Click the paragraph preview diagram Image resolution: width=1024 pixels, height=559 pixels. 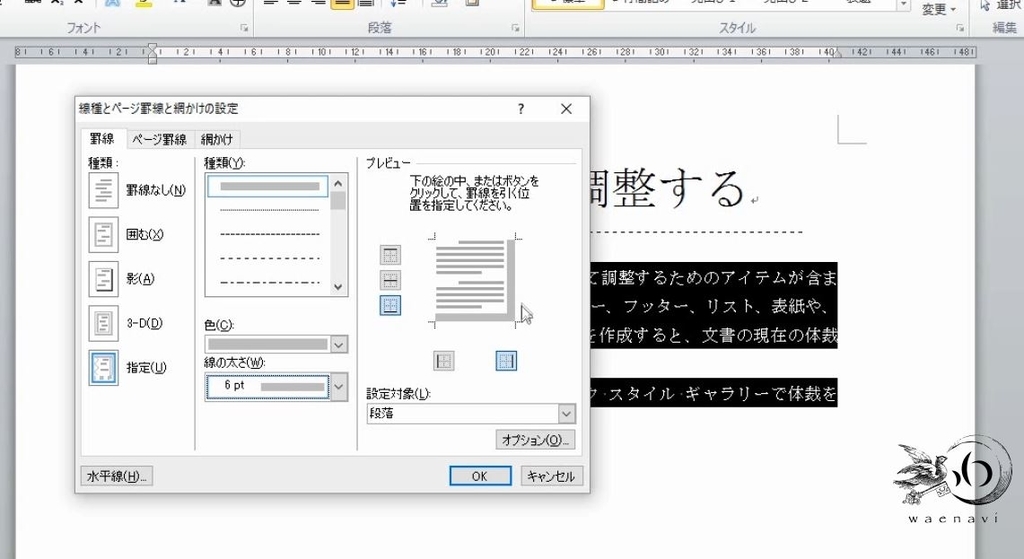pos(473,279)
